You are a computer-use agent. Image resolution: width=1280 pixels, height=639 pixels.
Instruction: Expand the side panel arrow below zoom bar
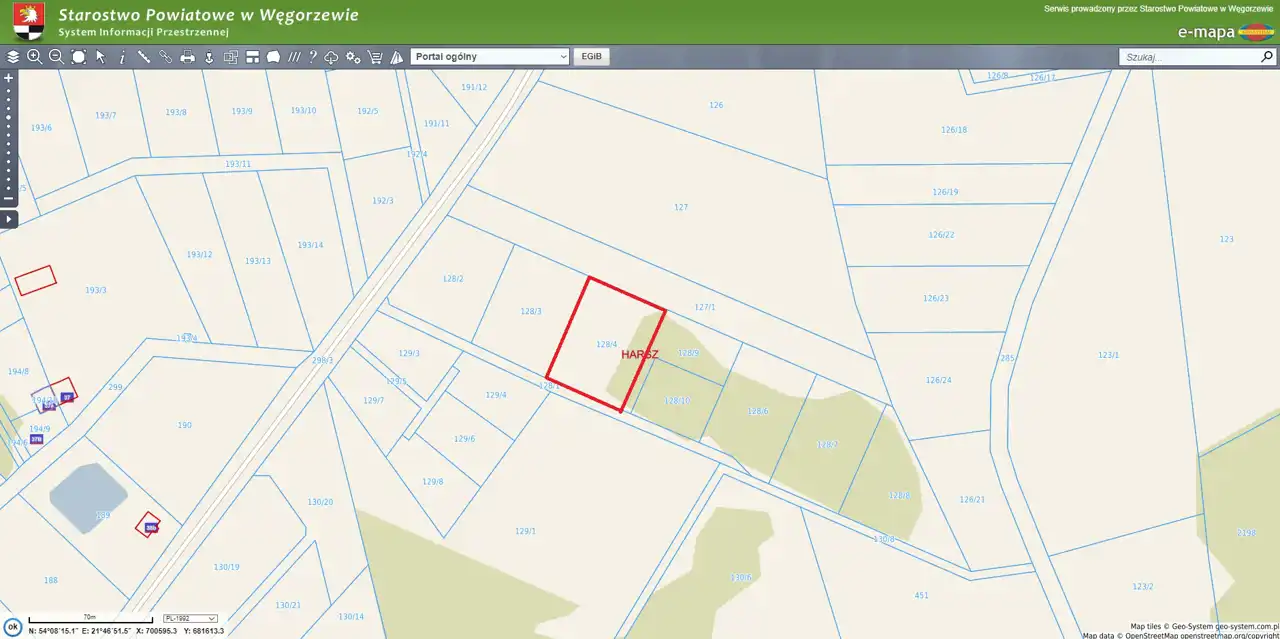tap(8, 219)
